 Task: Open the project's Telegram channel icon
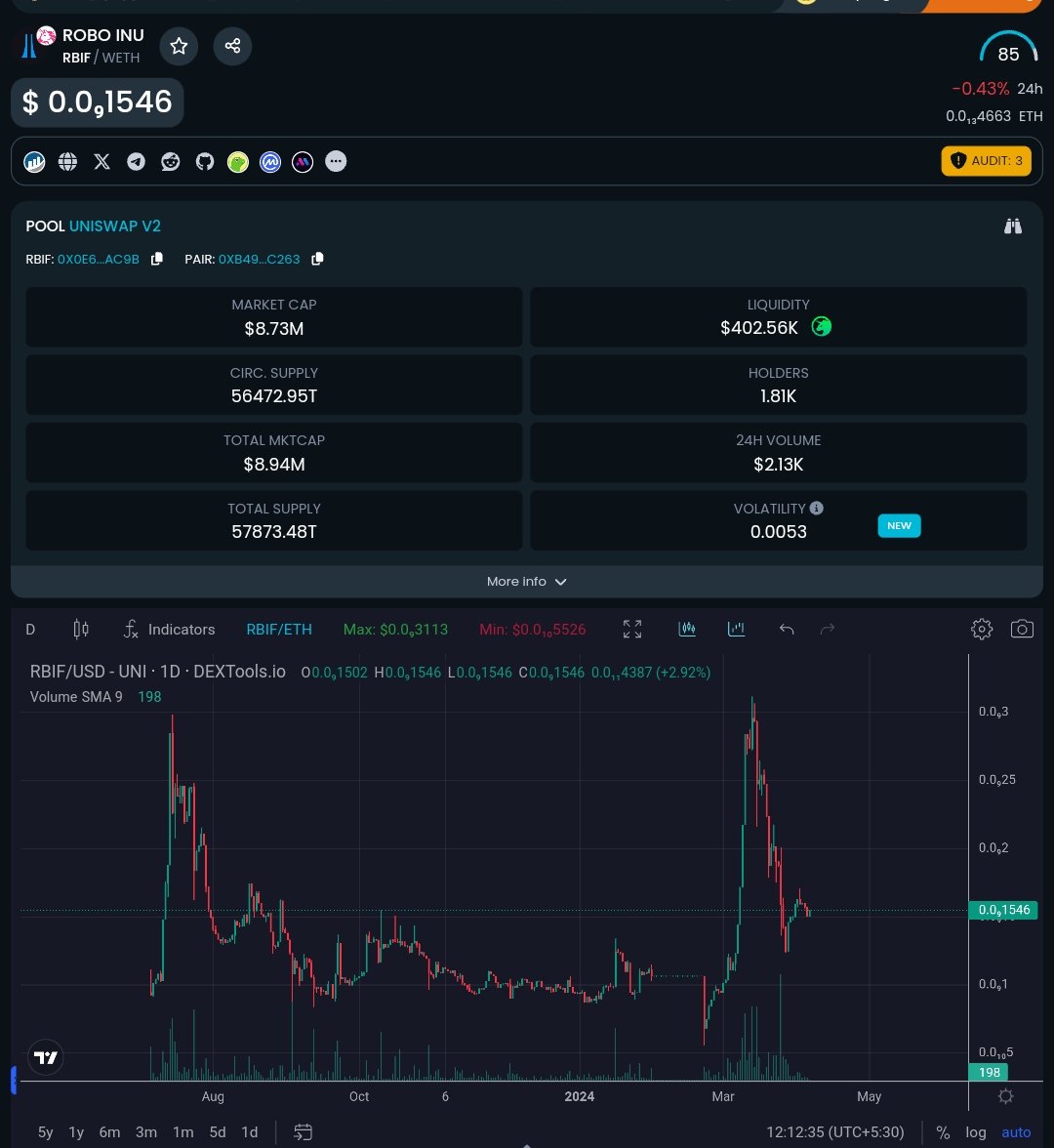click(x=136, y=161)
